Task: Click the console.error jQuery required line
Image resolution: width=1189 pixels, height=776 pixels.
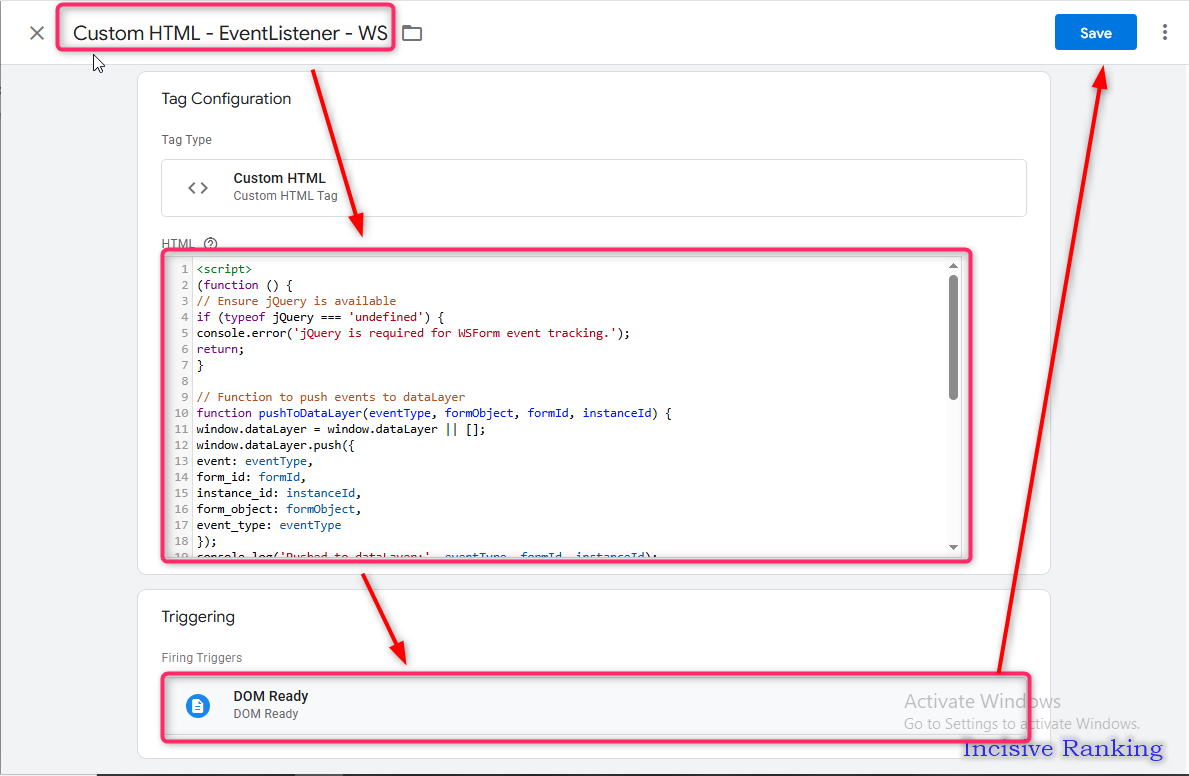Action: (x=413, y=333)
